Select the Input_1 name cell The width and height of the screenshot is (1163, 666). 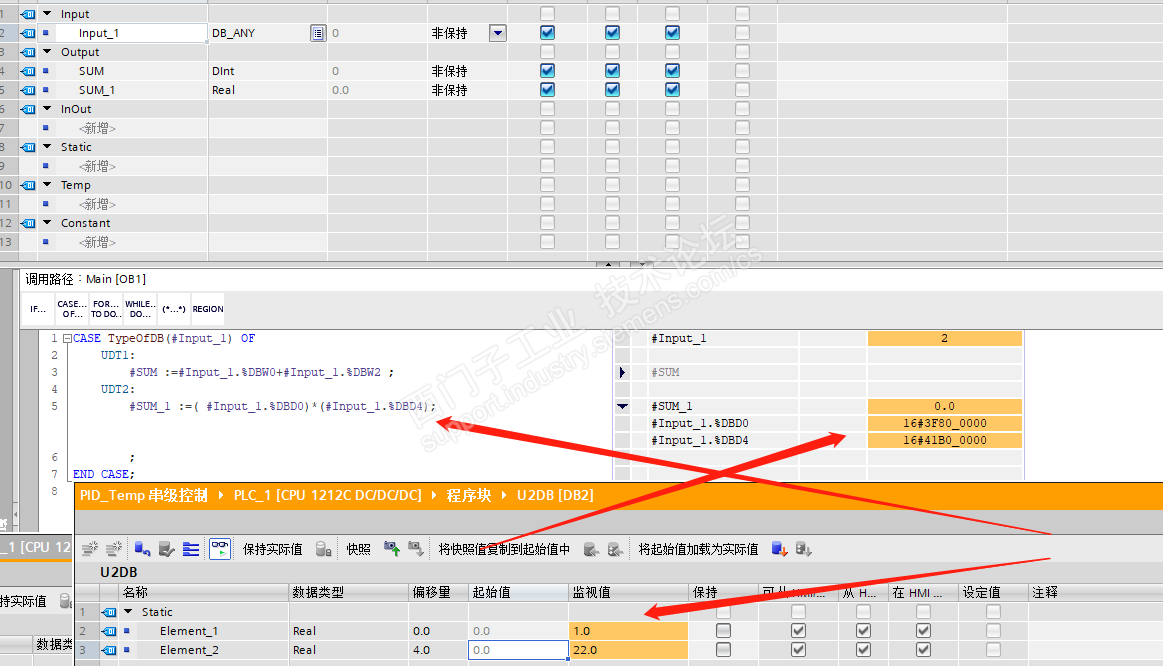pyautogui.click(x=131, y=33)
